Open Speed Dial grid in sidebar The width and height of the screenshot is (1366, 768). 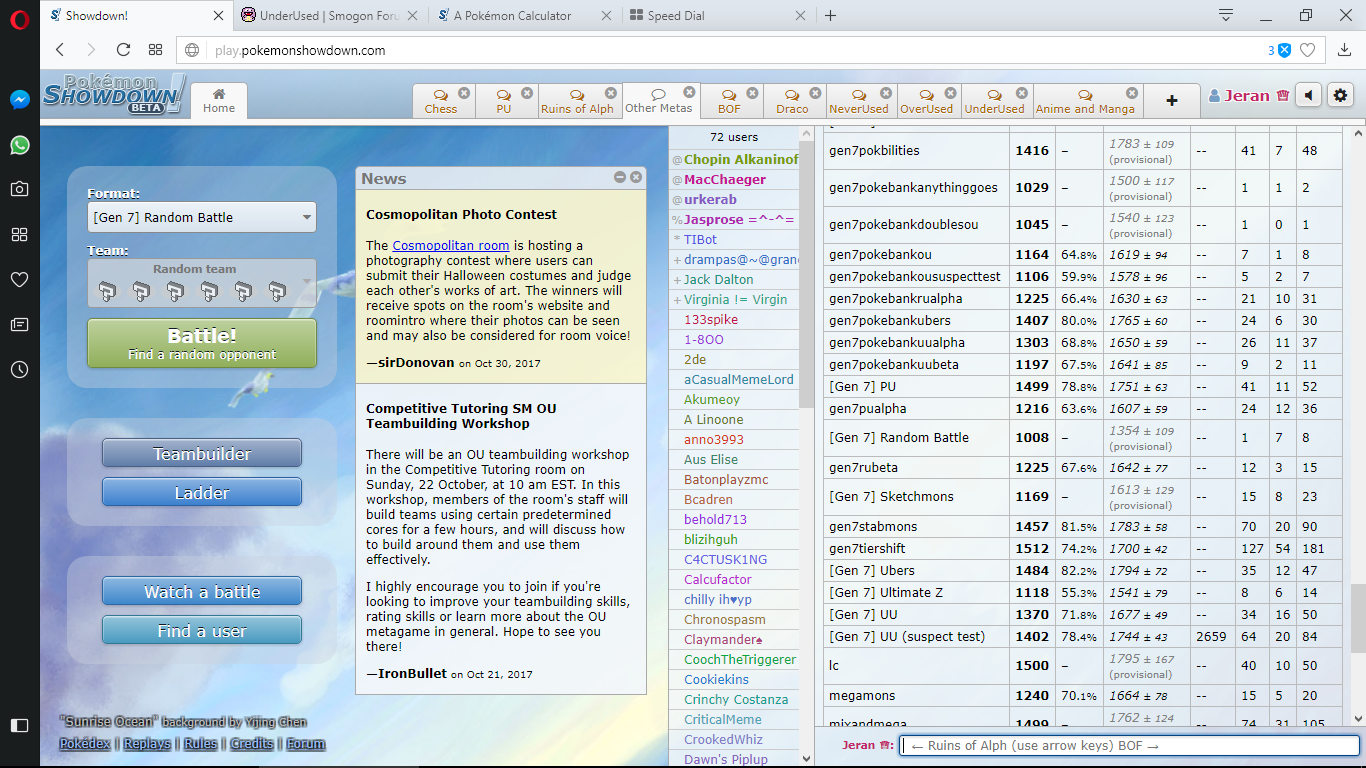19,234
